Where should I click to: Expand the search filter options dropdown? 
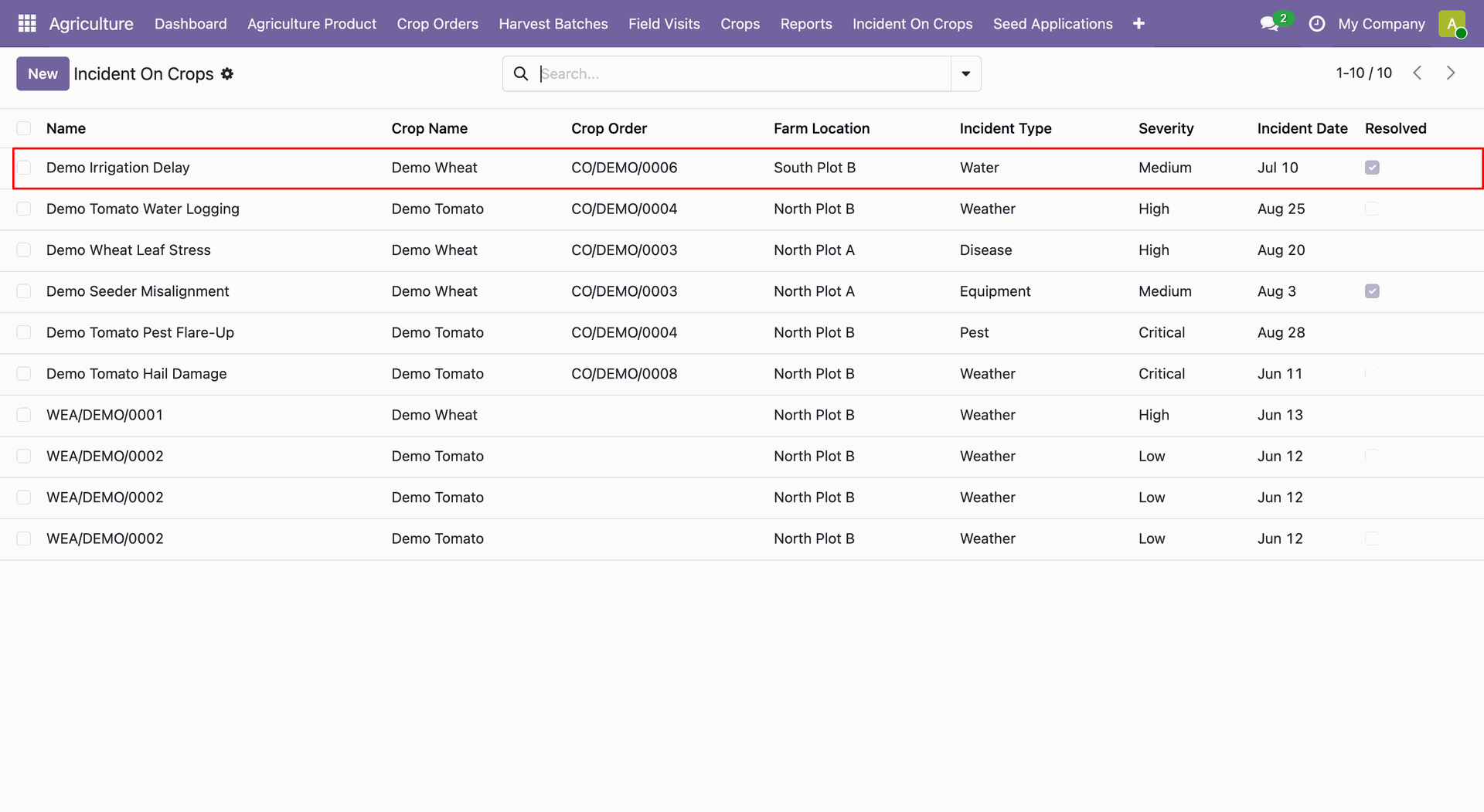coord(966,73)
